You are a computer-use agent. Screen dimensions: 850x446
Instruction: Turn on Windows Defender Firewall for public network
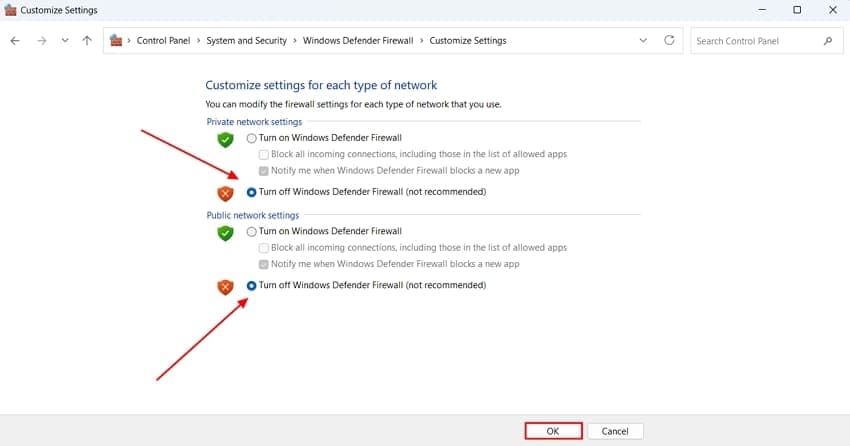click(x=251, y=231)
